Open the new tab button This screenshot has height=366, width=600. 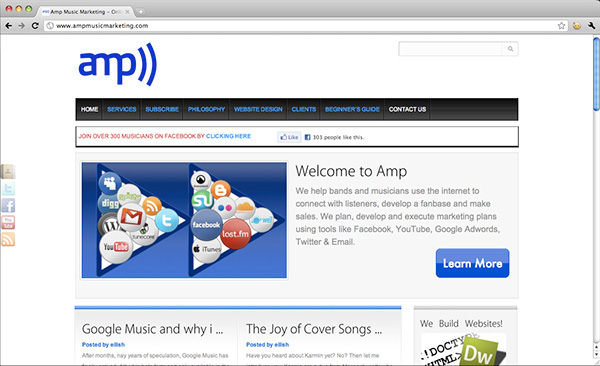point(140,11)
